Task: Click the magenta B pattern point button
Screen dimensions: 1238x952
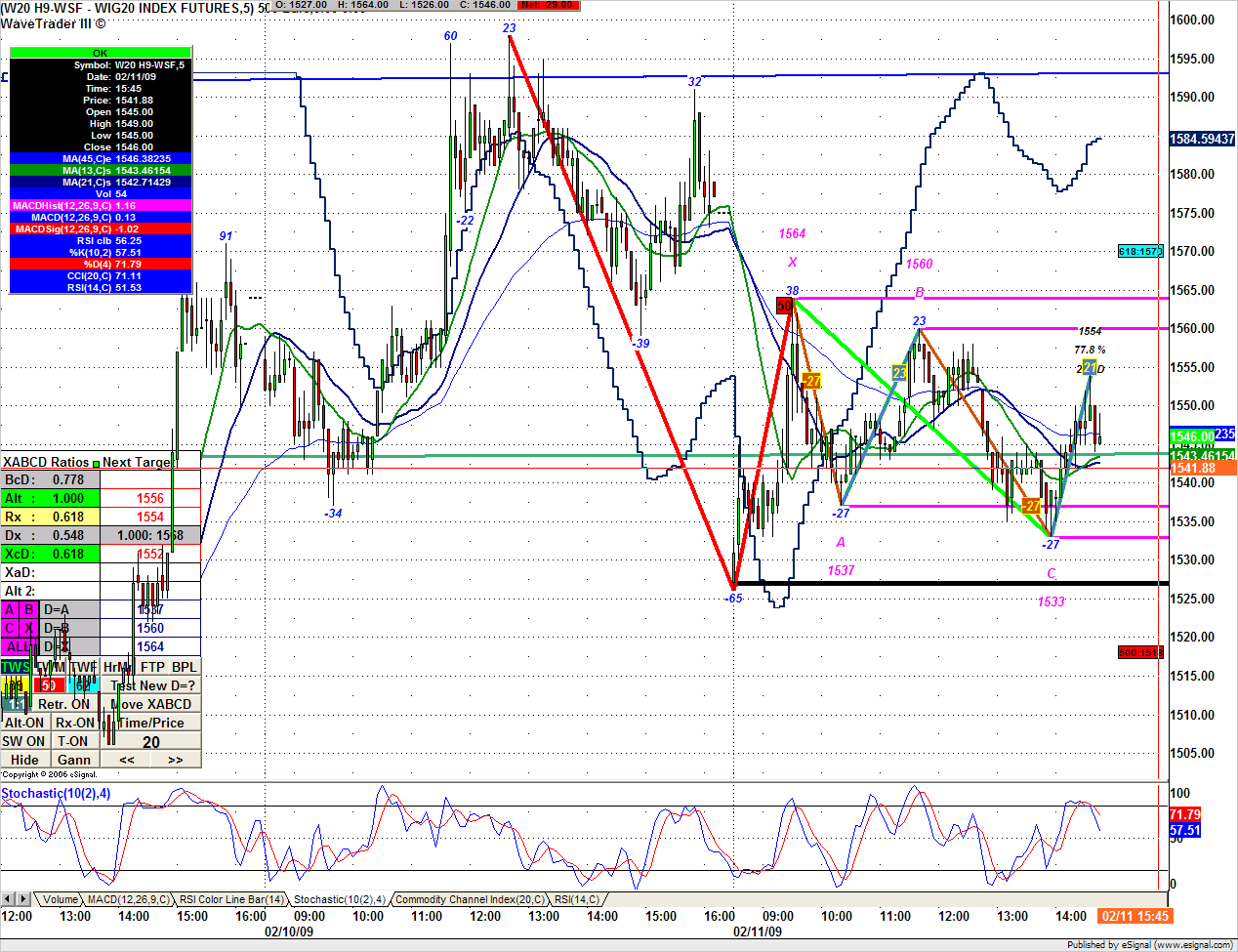Action: click(29, 609)
